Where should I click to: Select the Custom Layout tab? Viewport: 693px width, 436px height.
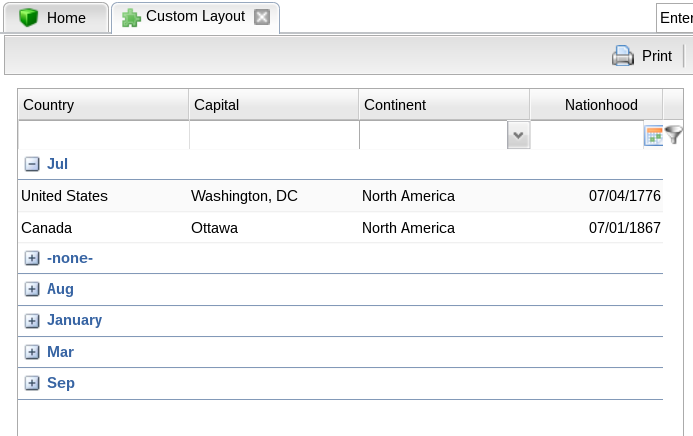point(195,17)
